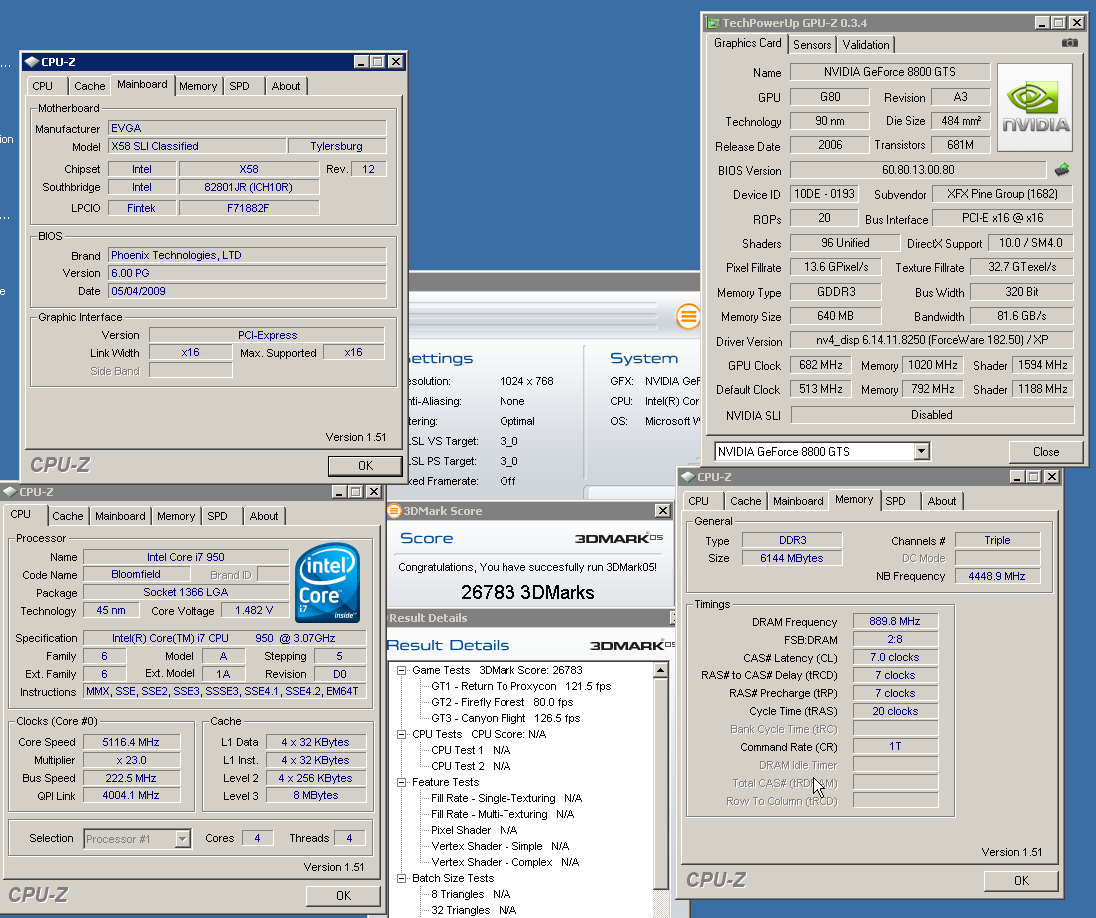Click the Core Speed 5116.4 MHz field
This screenshot has height=918, width=1096.
coord(131,742)
